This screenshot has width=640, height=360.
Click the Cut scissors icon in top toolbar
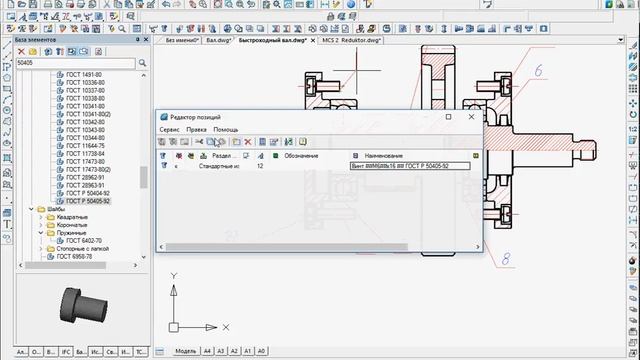107,4
